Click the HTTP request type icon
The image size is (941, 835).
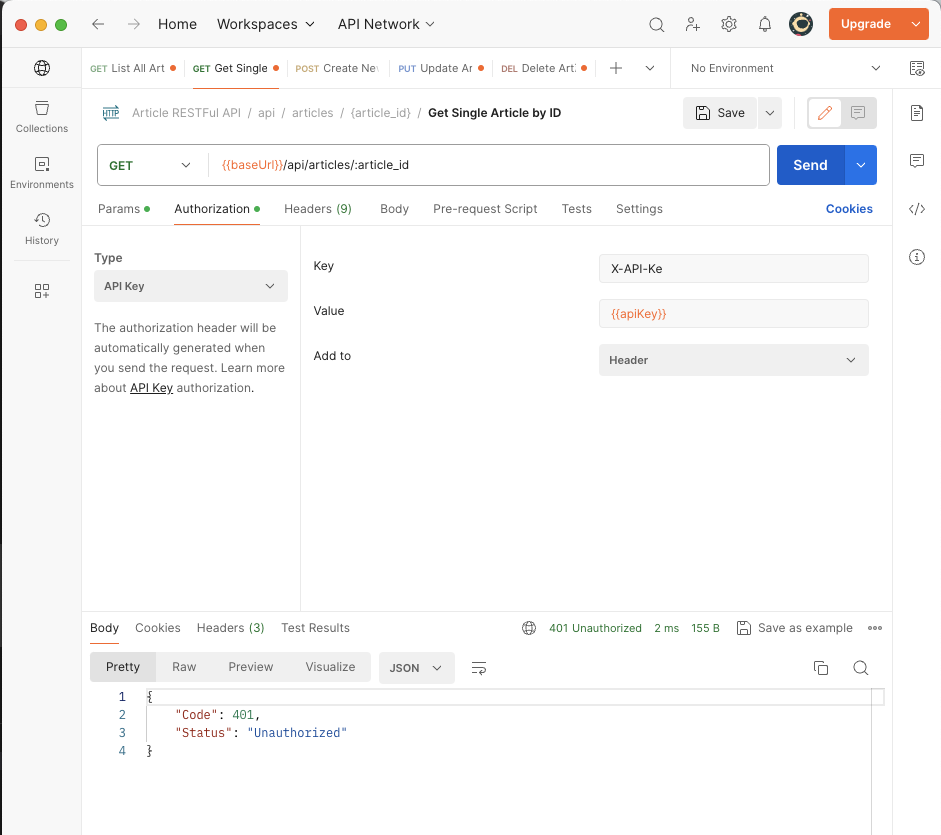111,113
